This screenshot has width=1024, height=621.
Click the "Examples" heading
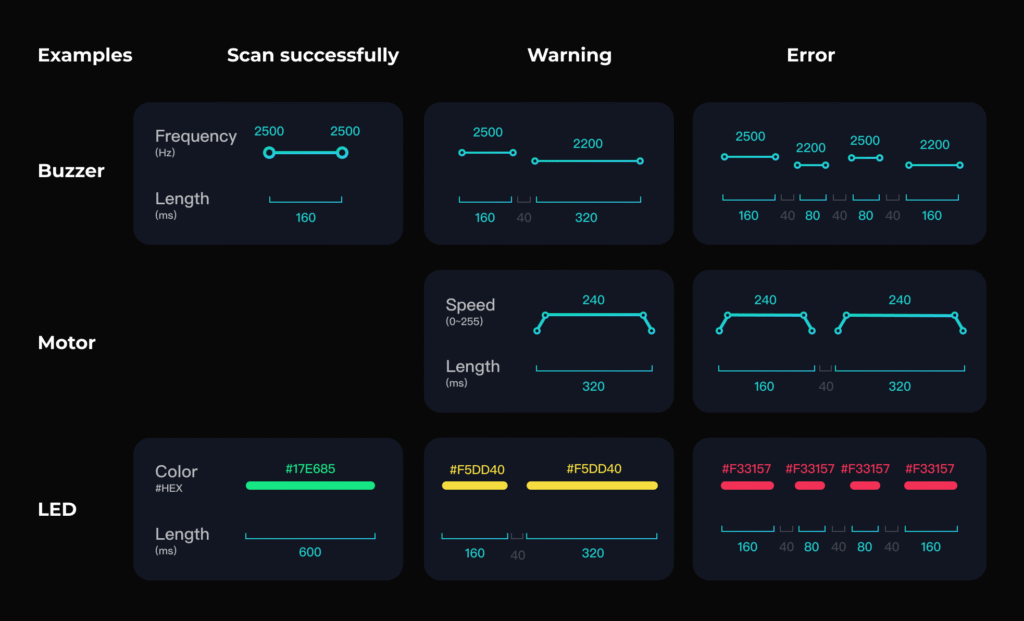click(84, 55)
